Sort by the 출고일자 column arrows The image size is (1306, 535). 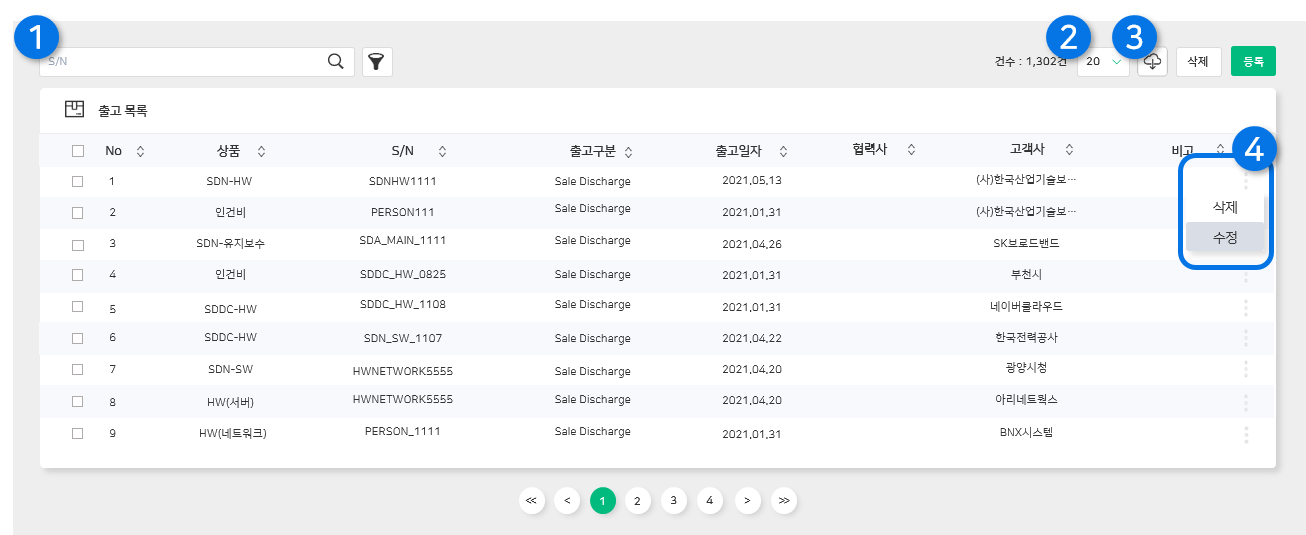pos(783,151)
